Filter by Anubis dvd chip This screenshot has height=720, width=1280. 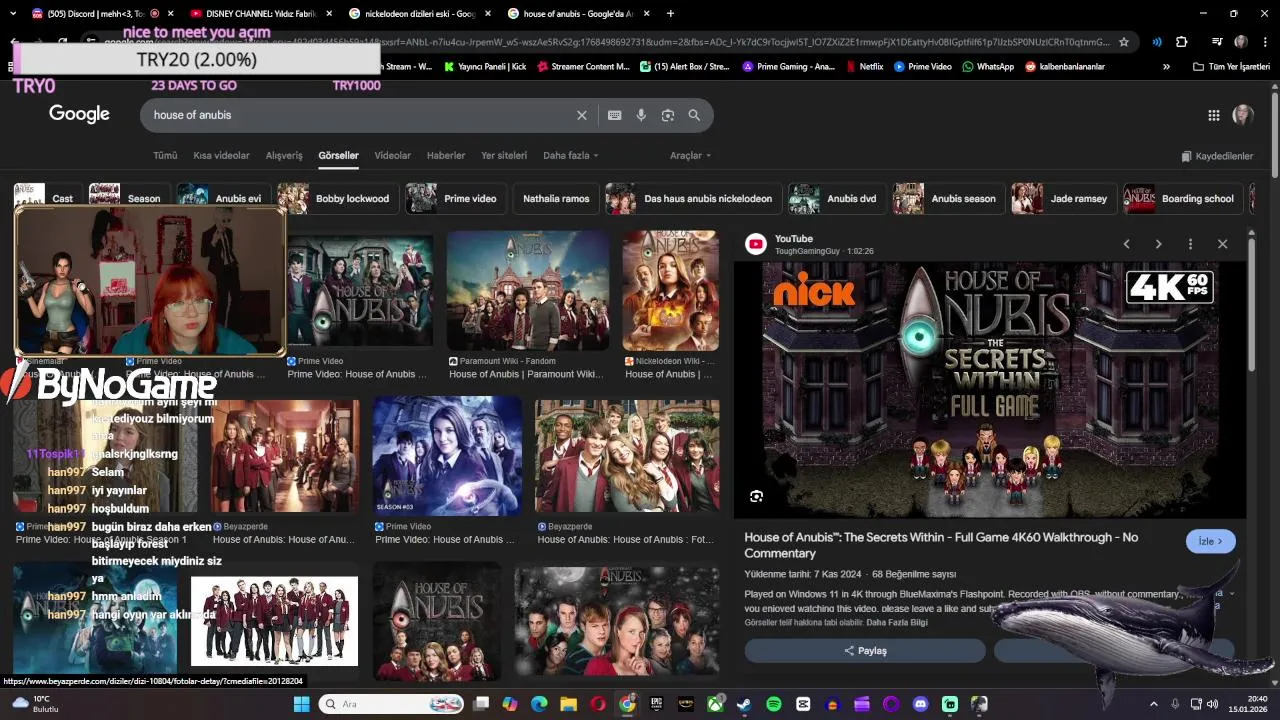coord(836,198)
